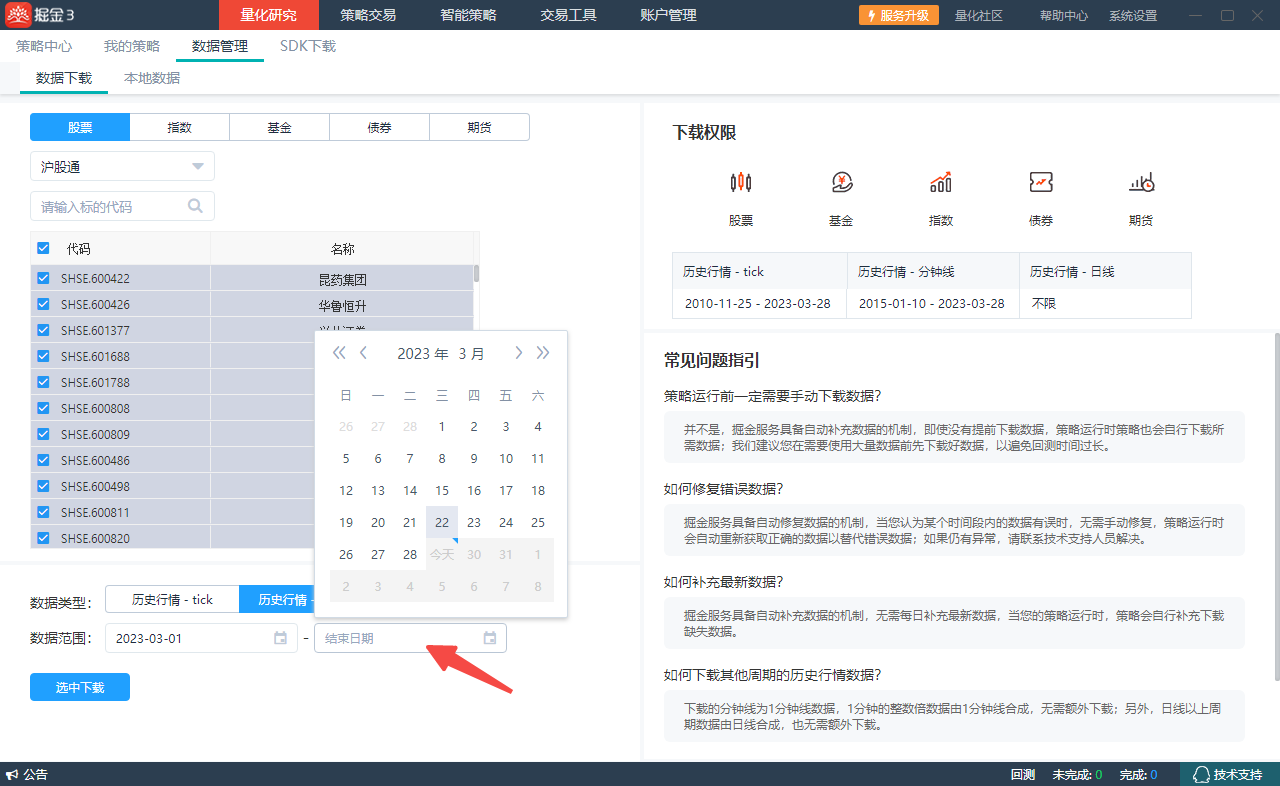The width and height of the screenshot is (1280, 786).
Task: Click the 3 月 month label
Action: [472, 353]
